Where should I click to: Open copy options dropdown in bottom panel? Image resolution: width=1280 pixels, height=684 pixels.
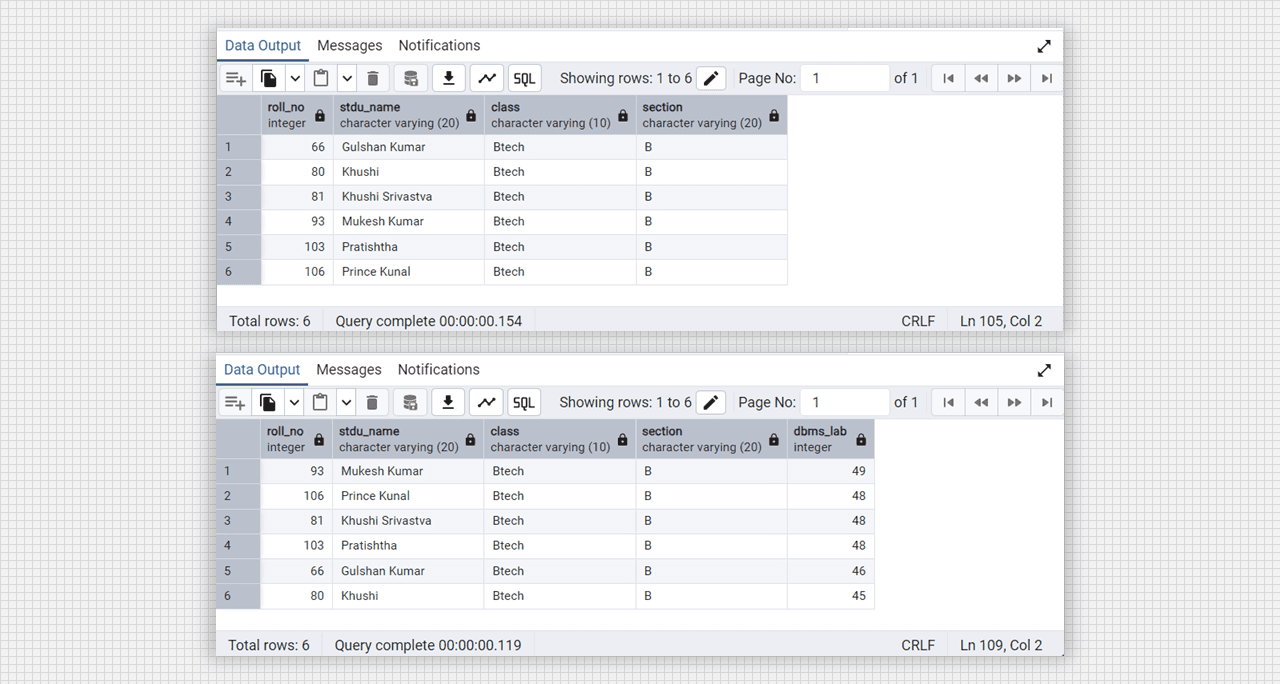tap(294, 402)
